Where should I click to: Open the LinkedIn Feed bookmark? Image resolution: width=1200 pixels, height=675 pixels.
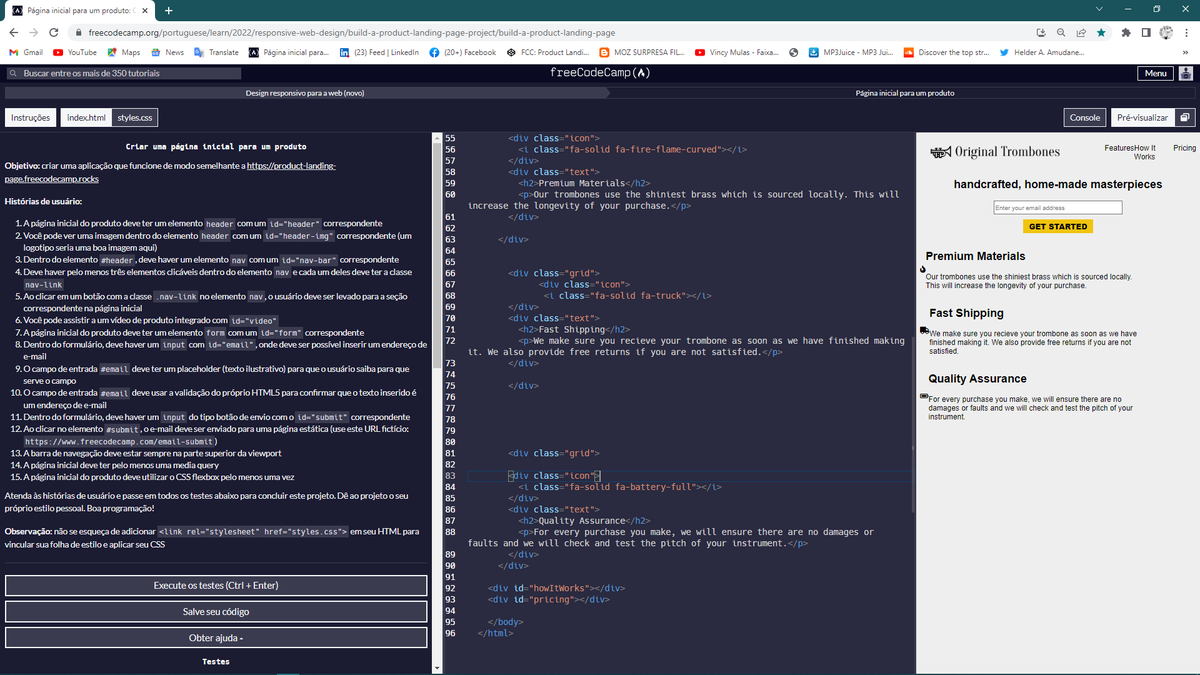(x=380, y=52)
